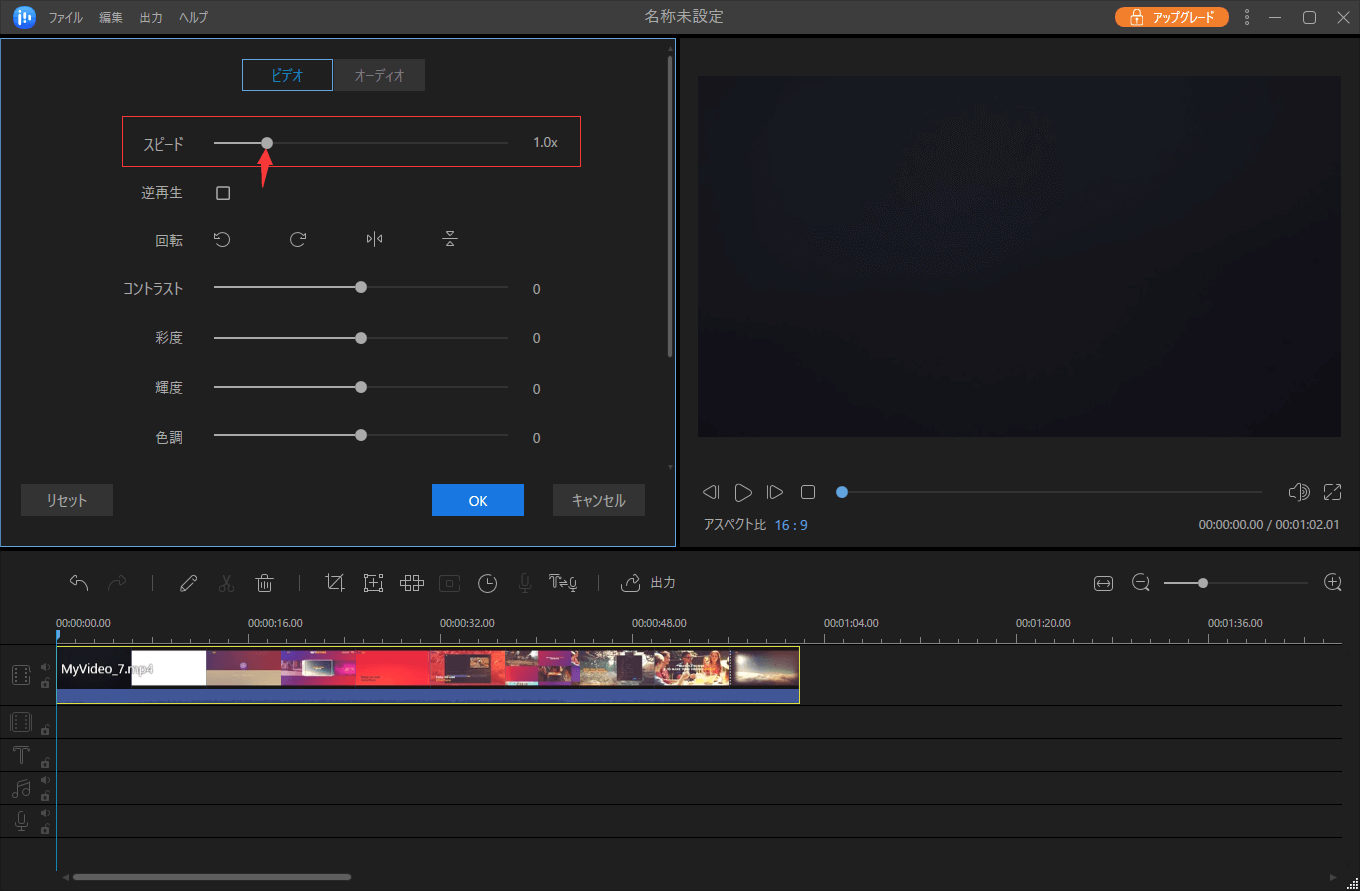Select the ビデオ tab

click(288, 75)
